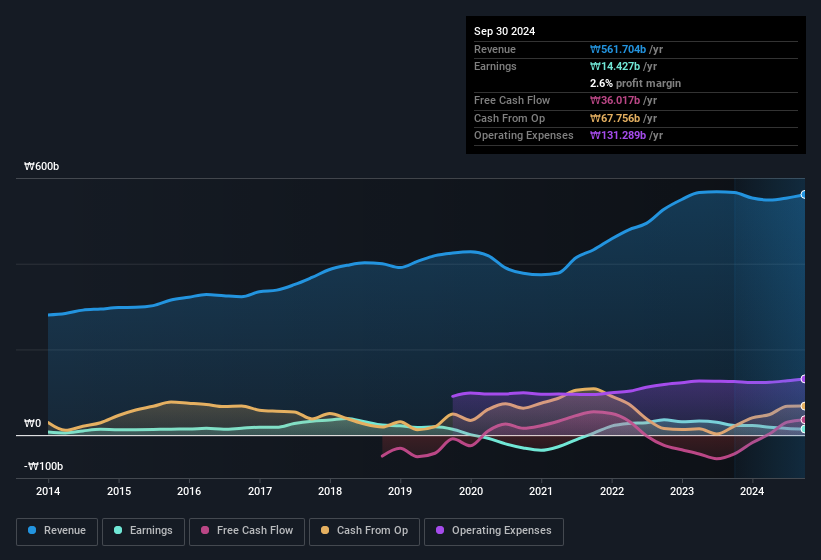Screen dimensions: 821x560
Task: Toggle the Cash From Op legend button
Action: point(364,531)
